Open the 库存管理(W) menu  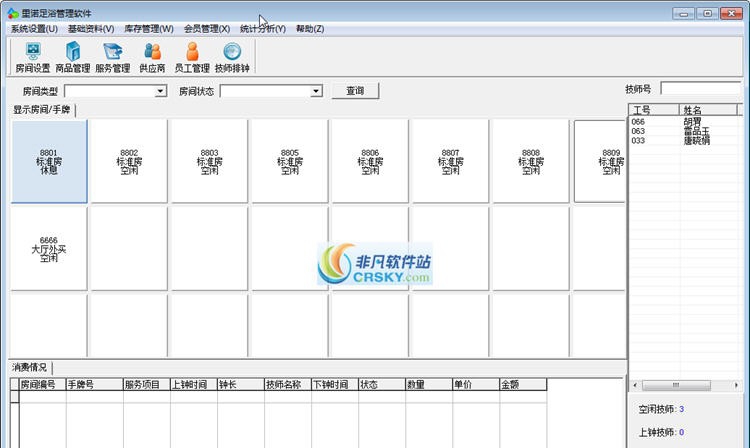(x=149, y=29)
